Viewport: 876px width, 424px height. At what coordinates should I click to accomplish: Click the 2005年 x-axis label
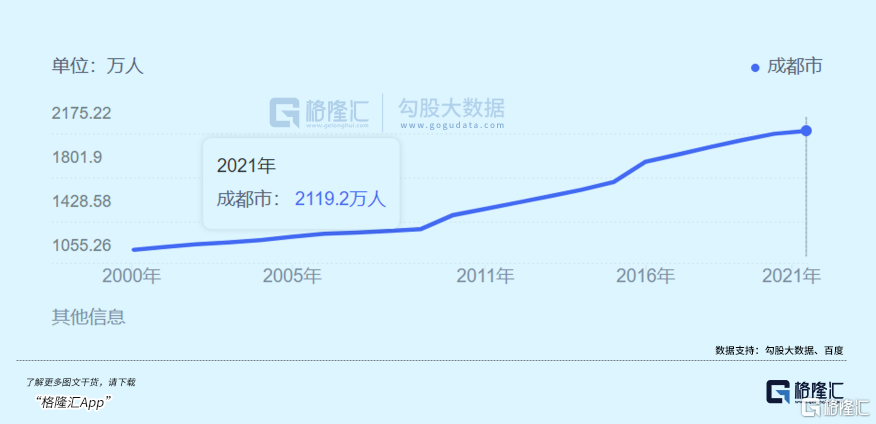point(292,276)
